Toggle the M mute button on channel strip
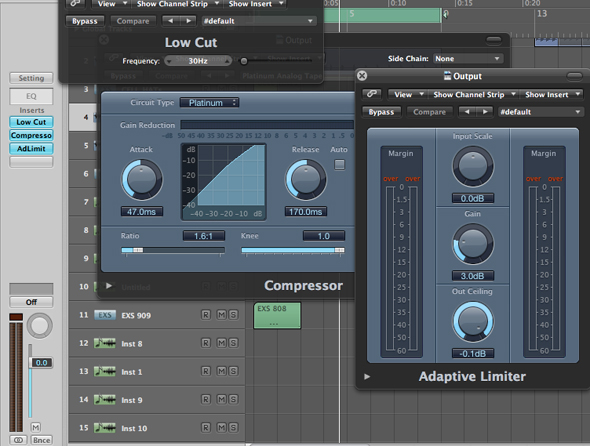This screenshot has width=590, height=446. pyautogui.click(x=36, y=427)
